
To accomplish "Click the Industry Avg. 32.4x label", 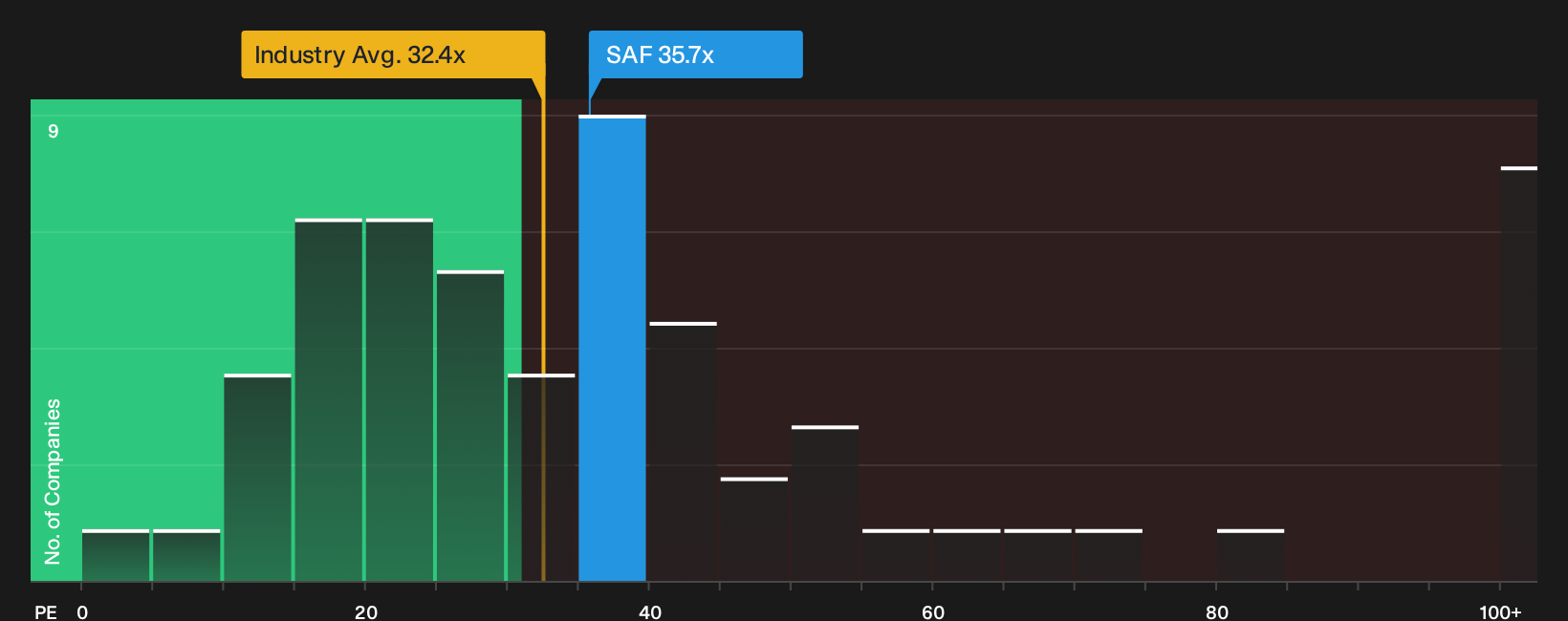I will 393,54.
